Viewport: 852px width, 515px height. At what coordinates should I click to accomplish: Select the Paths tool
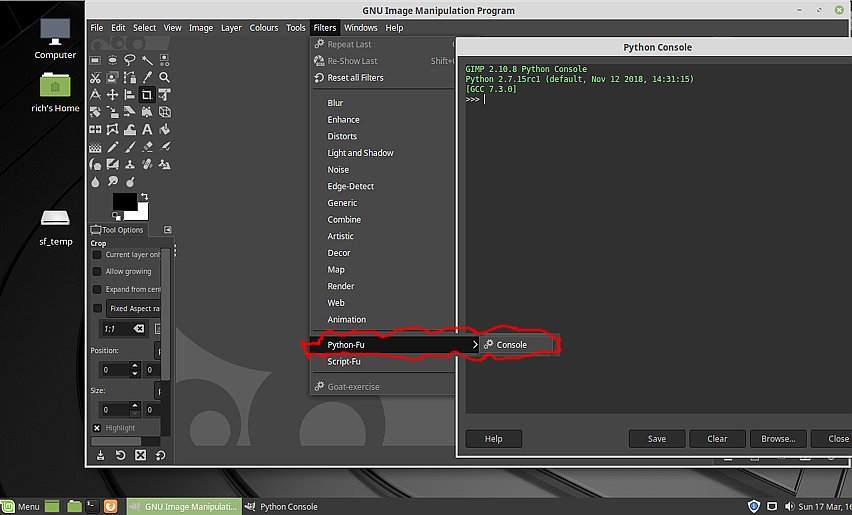(130, 77)
